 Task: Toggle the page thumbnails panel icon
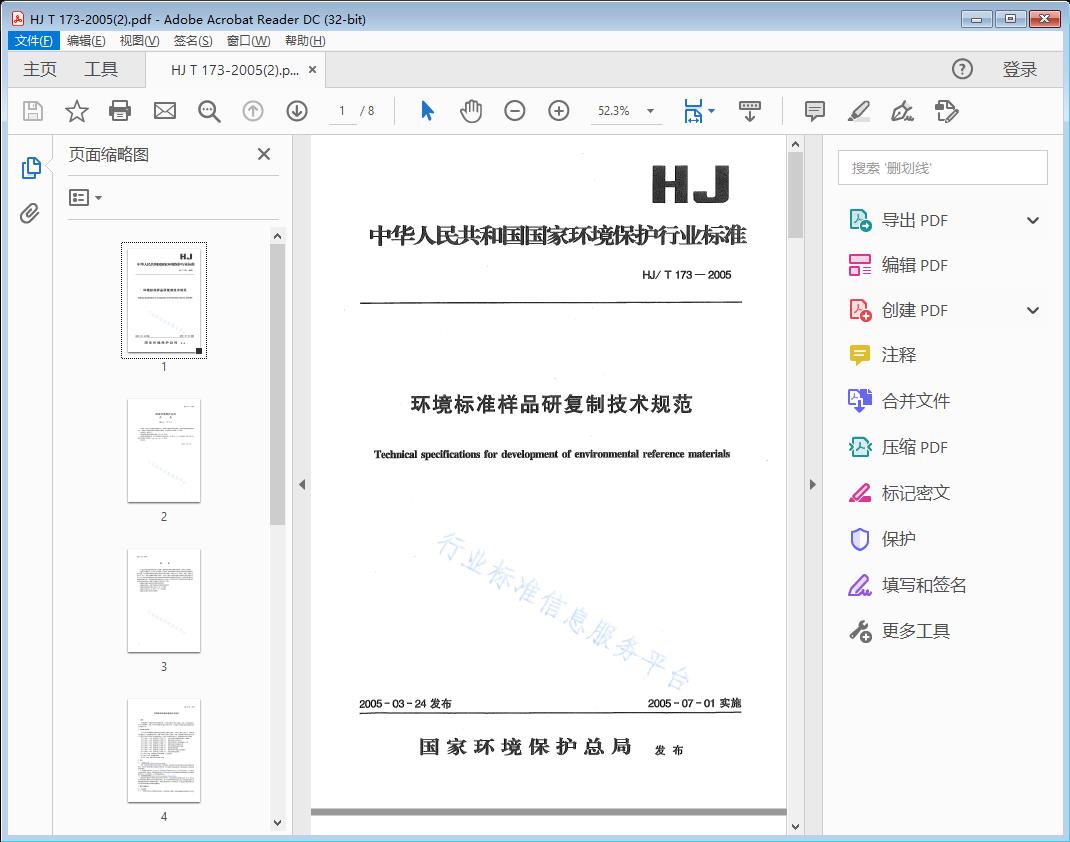[30, 168]
